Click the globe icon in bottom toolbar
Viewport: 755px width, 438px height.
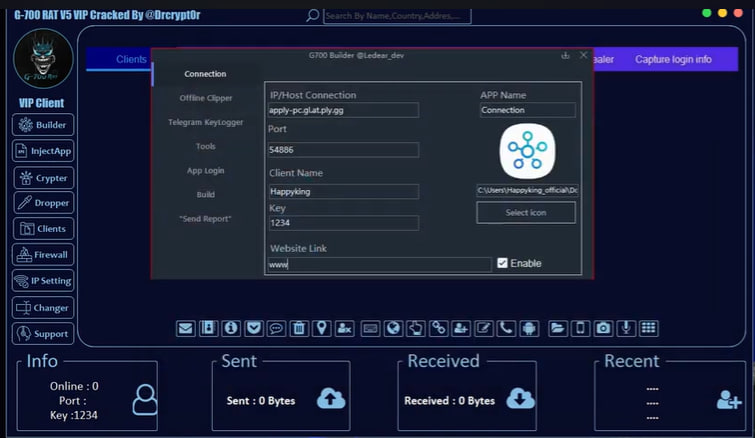(x=393, y=328)
